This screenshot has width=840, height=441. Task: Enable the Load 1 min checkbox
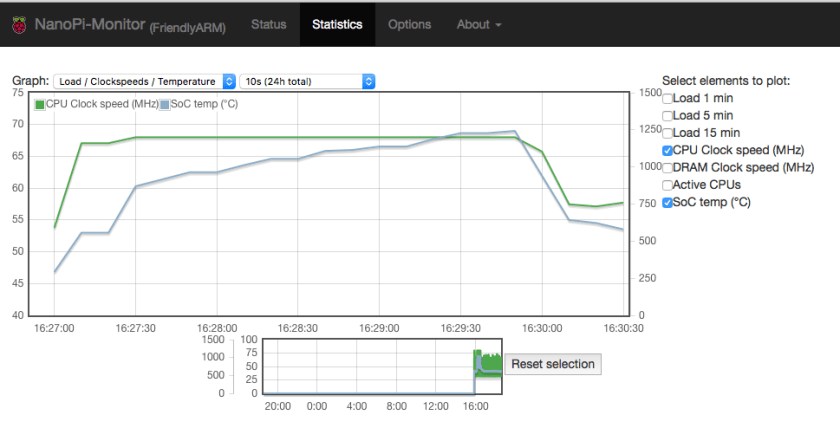(x=667, y=98)
